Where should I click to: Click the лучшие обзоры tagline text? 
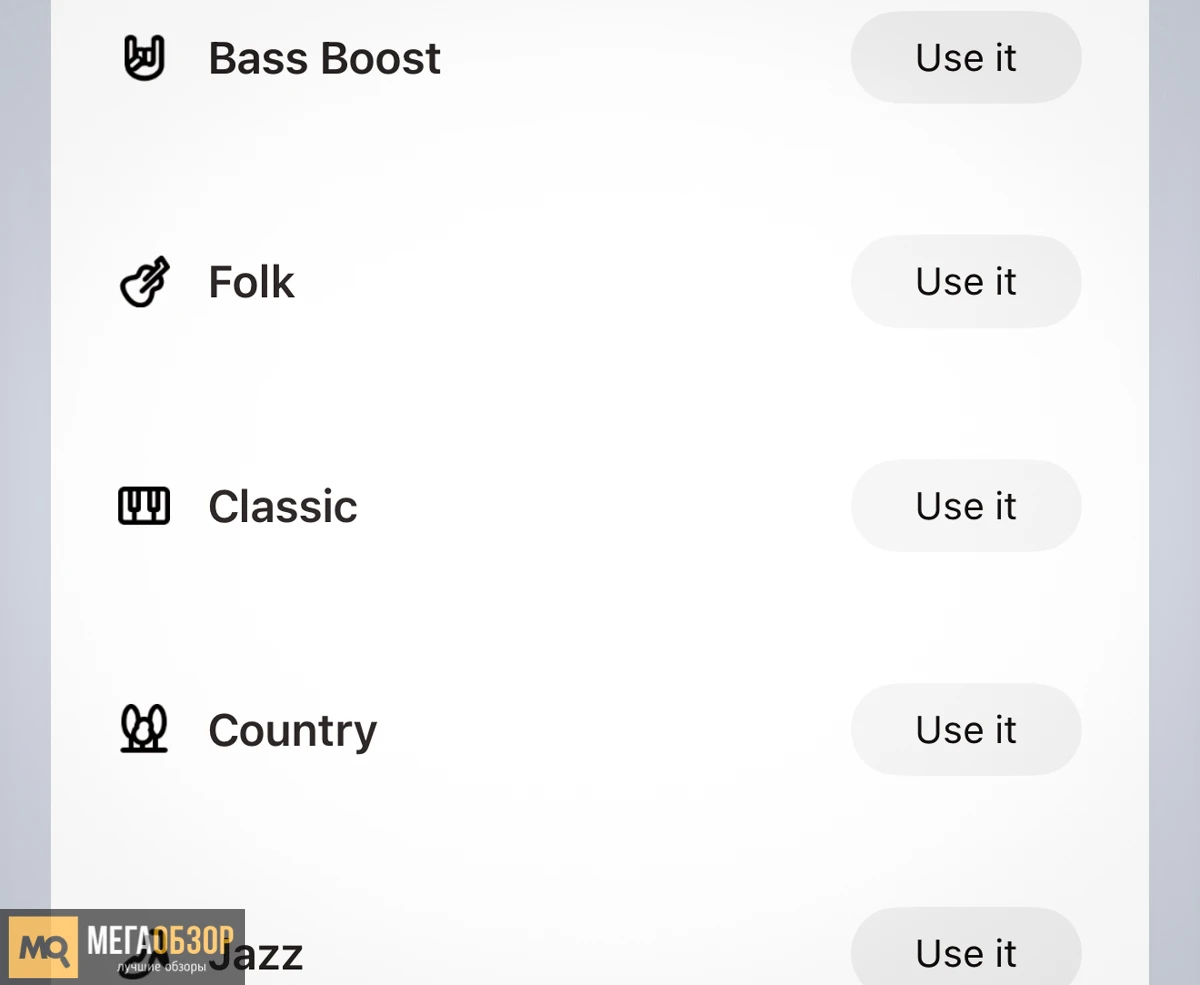click(x=161, y=967)
